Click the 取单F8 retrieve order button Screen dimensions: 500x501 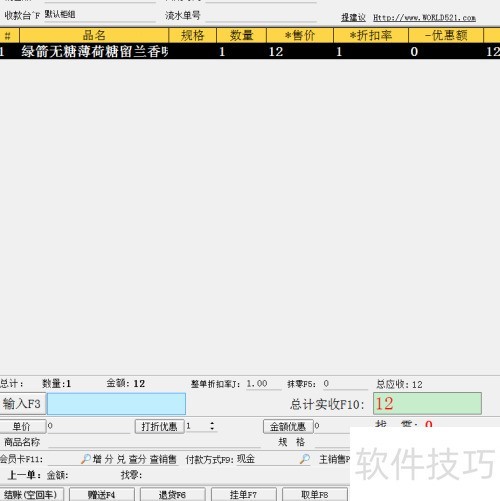pyautogui.click(x=315, y=494)
